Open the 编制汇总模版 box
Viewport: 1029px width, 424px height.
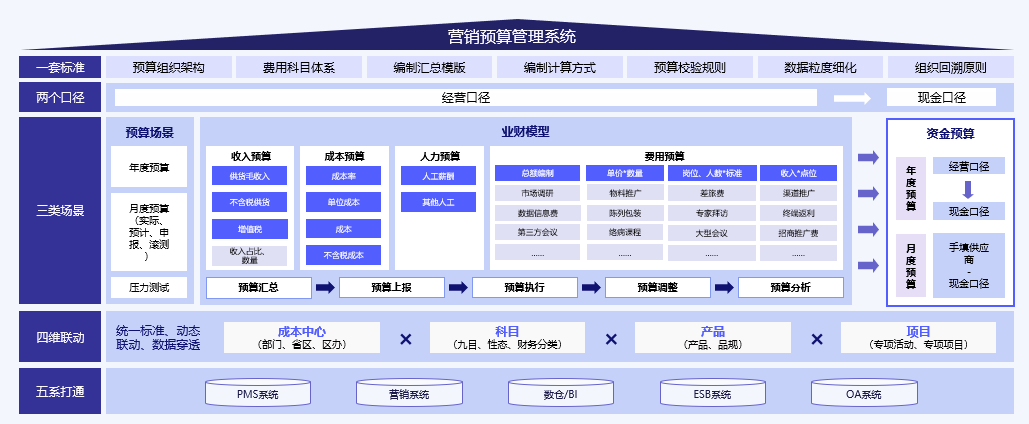[430, 67]
